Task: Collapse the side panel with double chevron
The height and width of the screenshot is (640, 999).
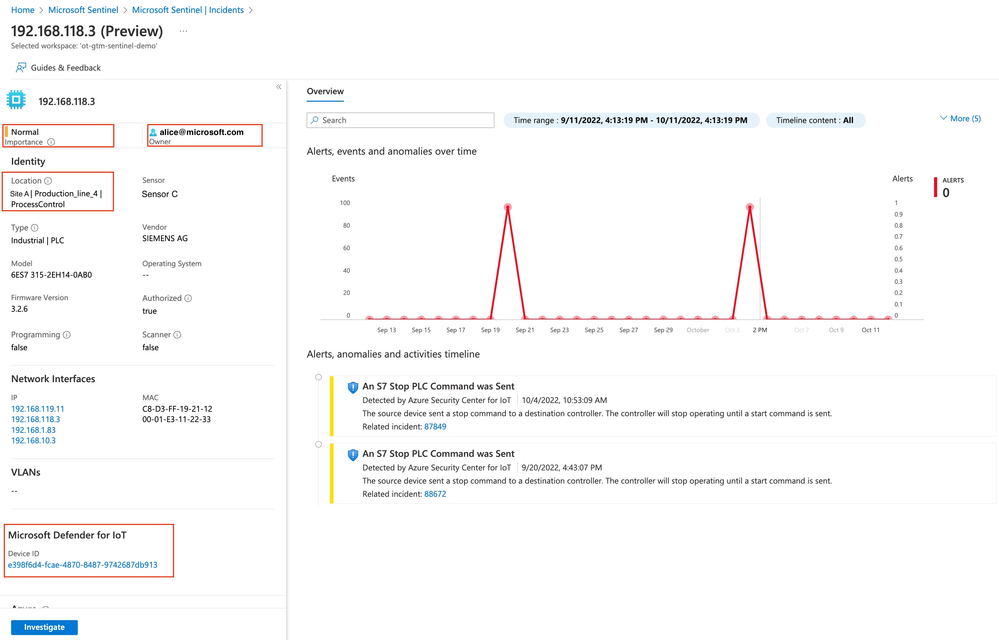Action: pos(278,87)
